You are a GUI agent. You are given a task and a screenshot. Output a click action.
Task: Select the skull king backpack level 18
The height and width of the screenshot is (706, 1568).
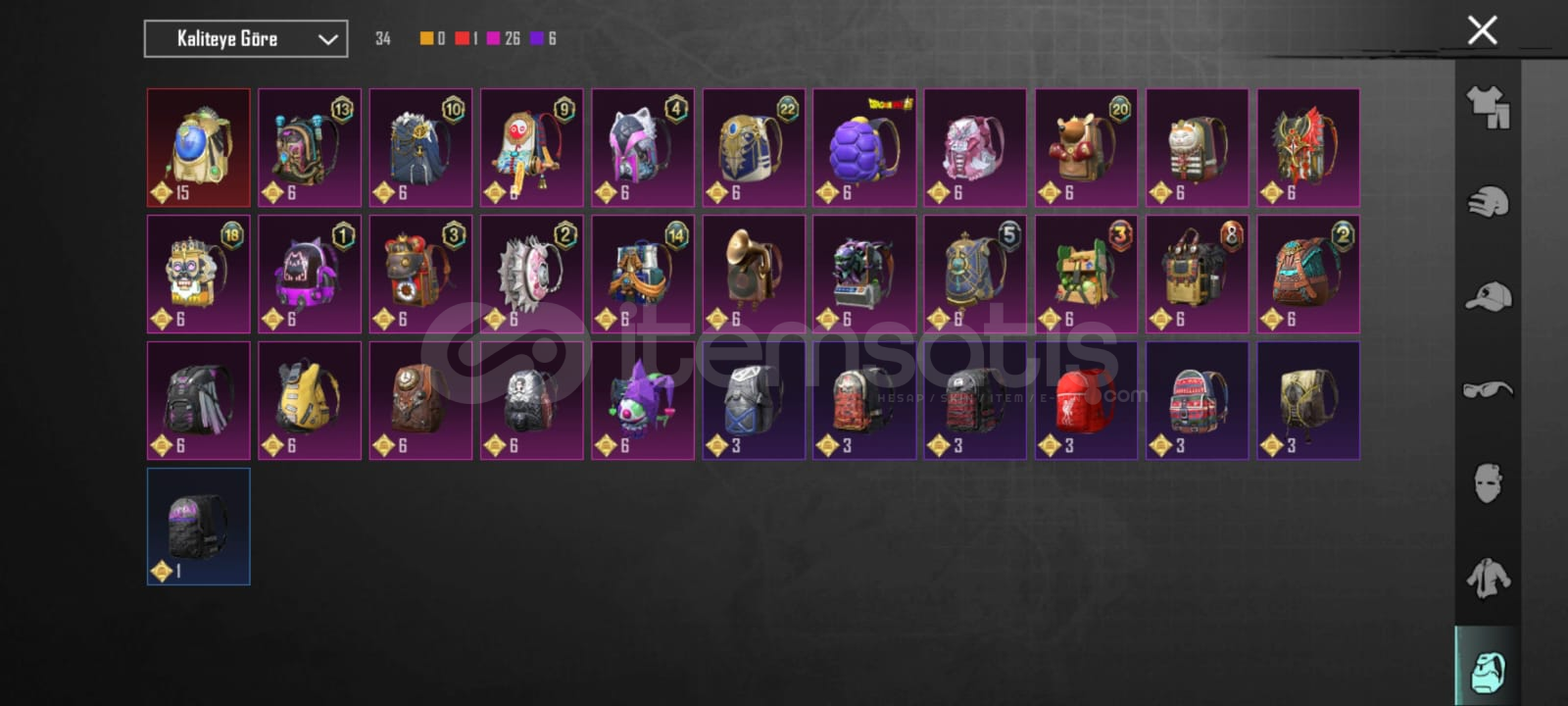[199, 275]
